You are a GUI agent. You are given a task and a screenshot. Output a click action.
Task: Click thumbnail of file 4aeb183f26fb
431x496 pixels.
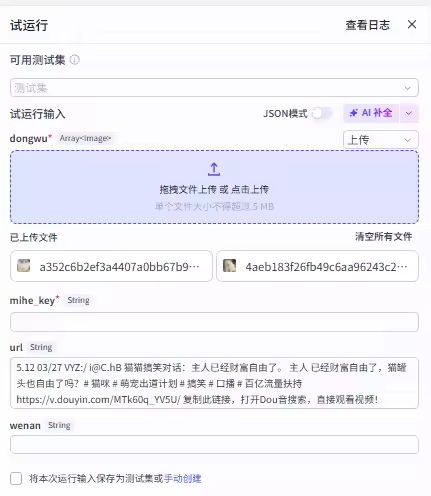(x=229, y=266)
